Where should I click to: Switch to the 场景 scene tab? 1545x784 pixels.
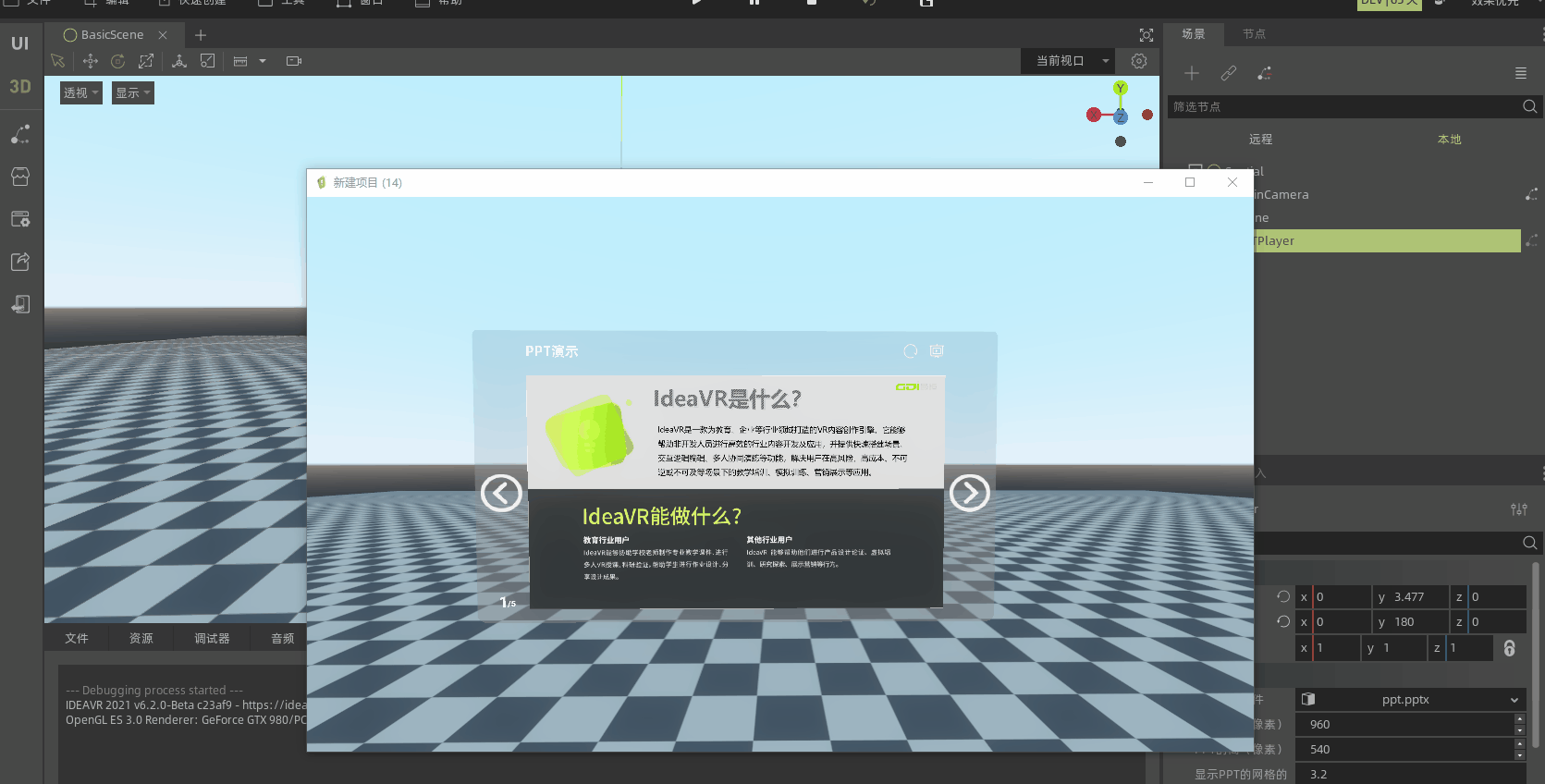1194,34
